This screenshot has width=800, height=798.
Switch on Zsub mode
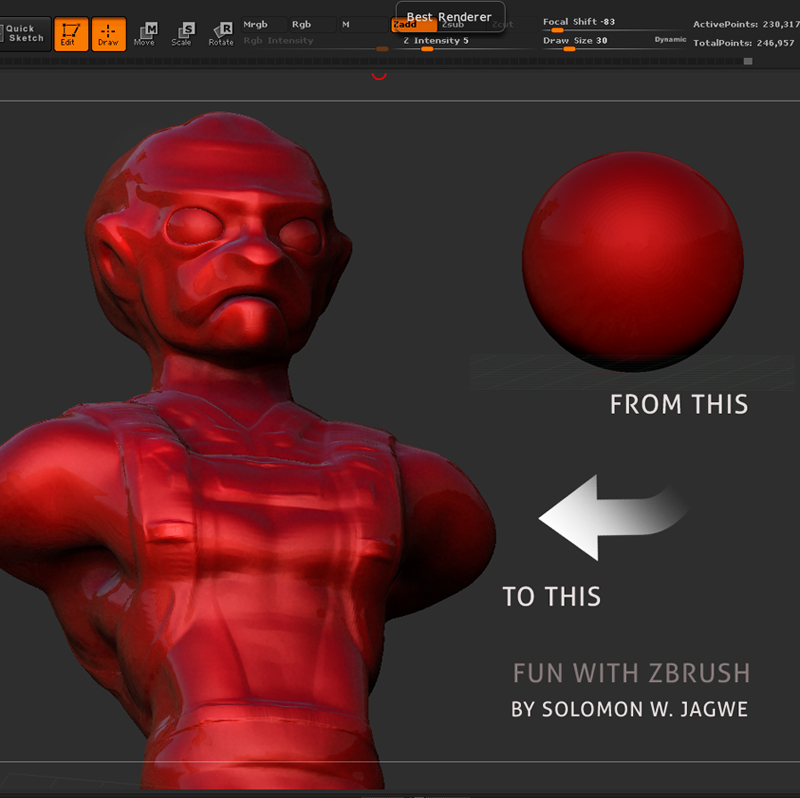[x=462, y=24]
